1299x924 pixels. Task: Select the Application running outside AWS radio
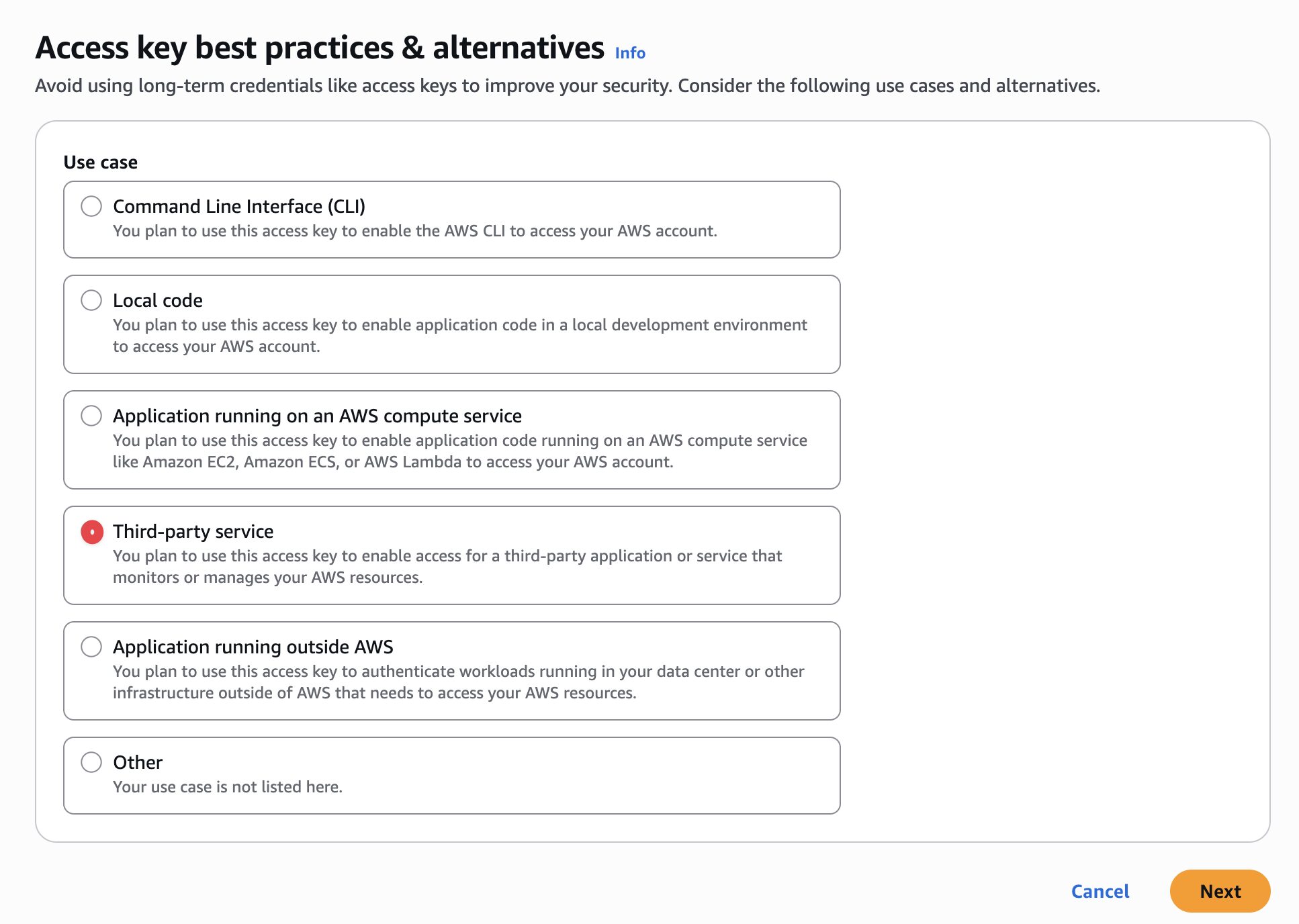91,647
